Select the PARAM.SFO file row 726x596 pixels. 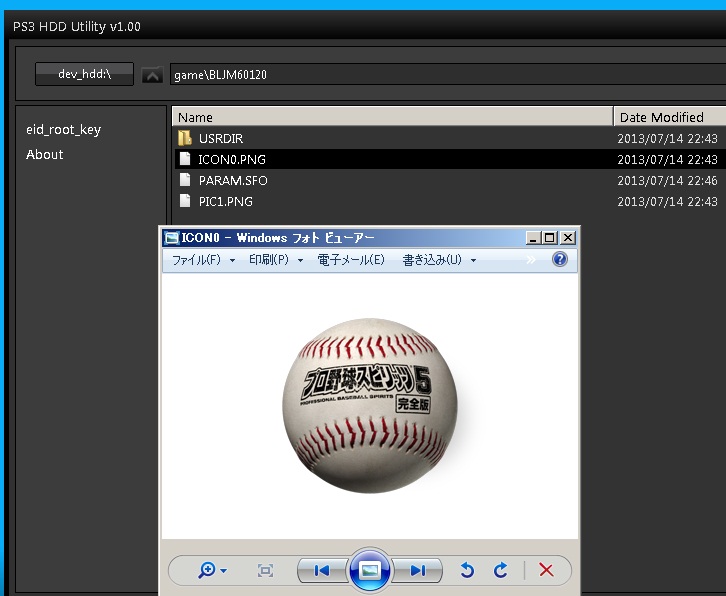(x=449, y=180)
